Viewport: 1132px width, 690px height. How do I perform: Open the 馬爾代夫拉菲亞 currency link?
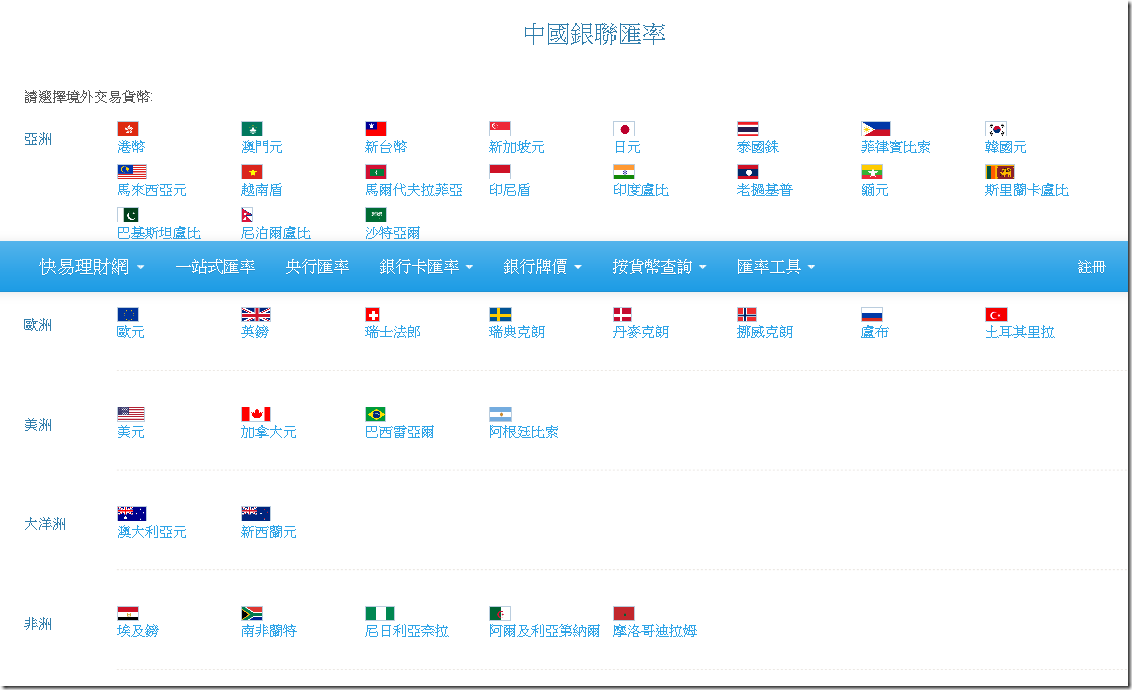pos(414,190)
